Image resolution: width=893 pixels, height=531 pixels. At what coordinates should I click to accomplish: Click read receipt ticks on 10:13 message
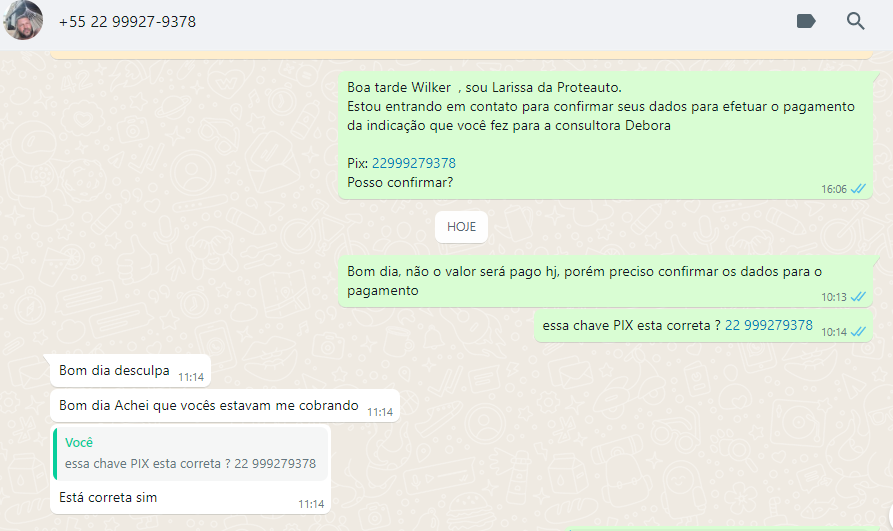coord(858,297)
